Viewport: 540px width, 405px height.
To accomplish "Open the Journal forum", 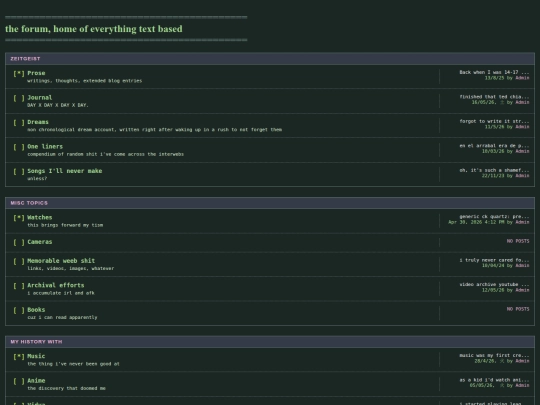I will pyautogui.click(x=40, y=97).
